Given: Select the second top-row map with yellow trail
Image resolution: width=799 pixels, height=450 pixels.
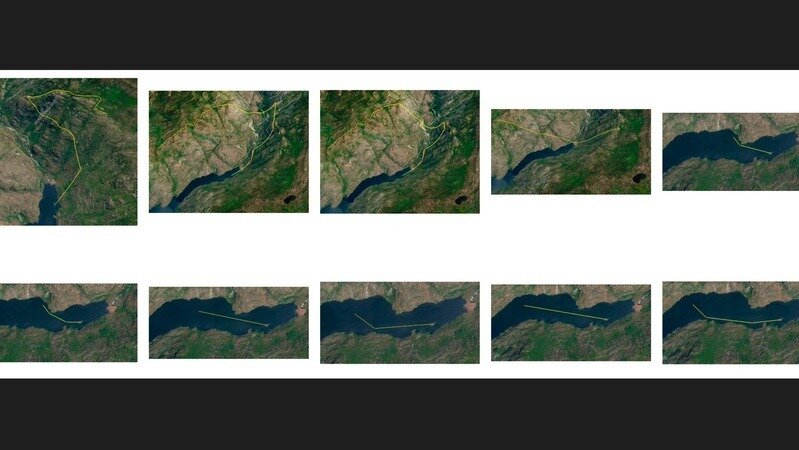Looking at the screenshot, I should coord(228,151).
